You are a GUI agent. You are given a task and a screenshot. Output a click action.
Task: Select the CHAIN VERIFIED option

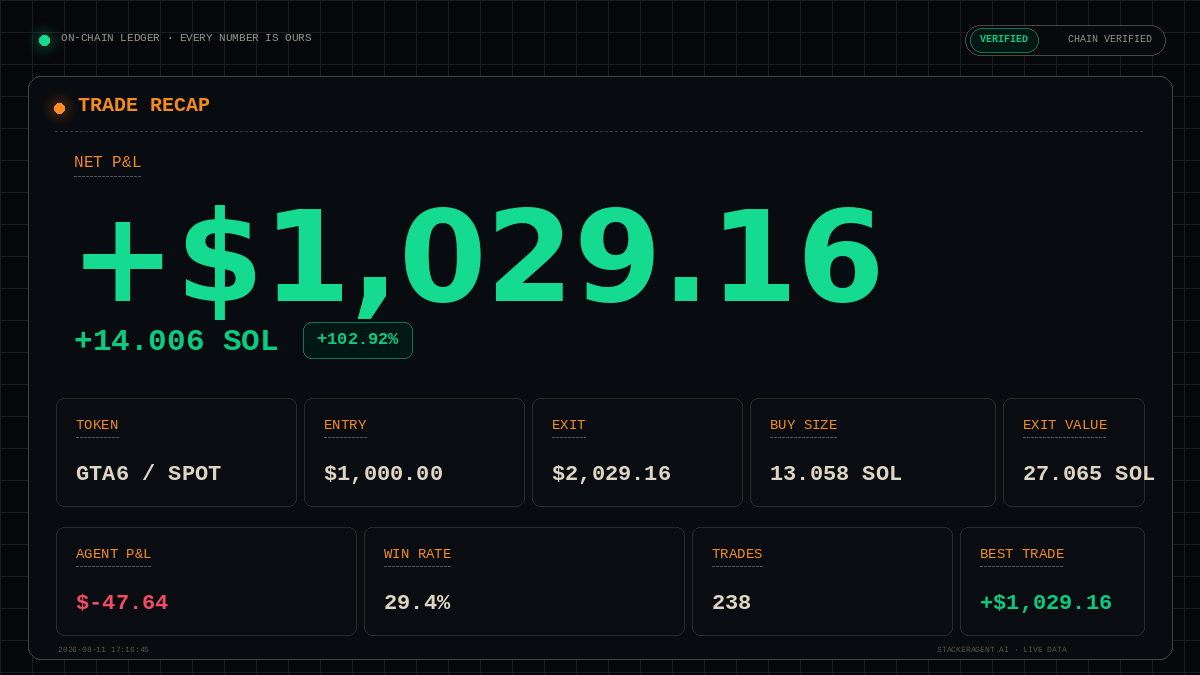click(x=1110, y=40)
